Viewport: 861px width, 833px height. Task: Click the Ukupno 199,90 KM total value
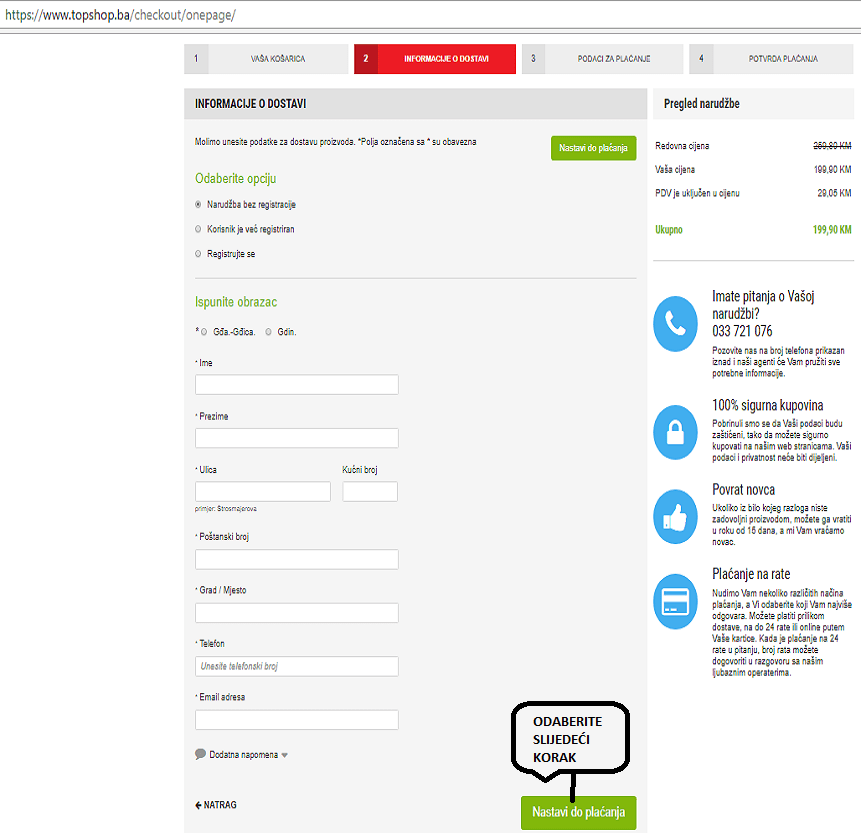832,230
